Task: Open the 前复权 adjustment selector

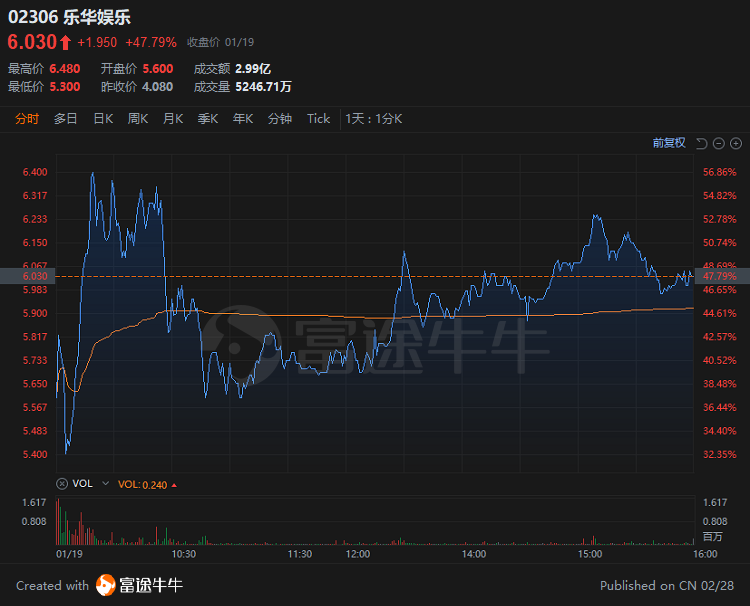Action: (669, 143)
